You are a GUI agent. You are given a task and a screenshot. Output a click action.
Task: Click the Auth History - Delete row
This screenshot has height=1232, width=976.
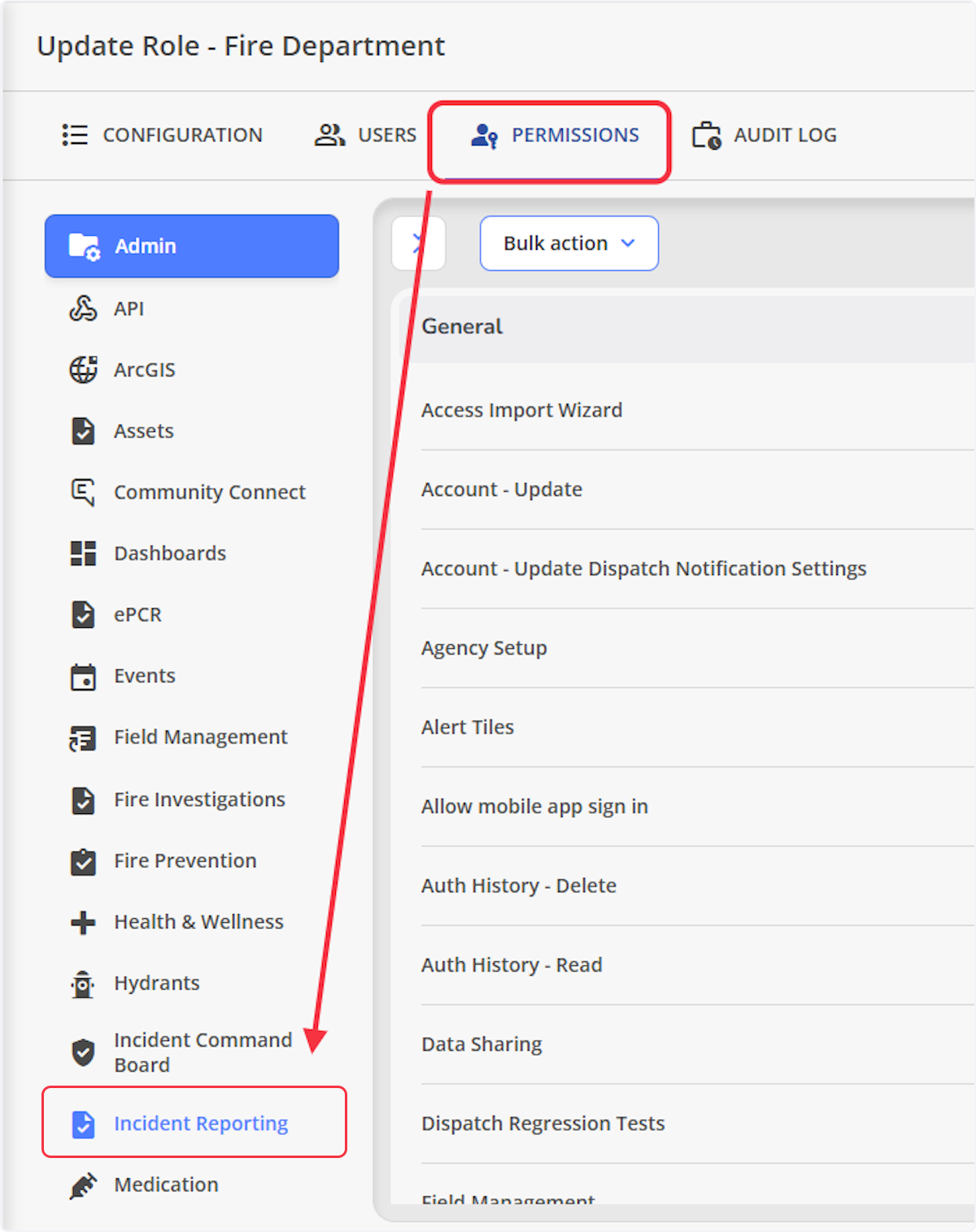(x=698, y=886)
